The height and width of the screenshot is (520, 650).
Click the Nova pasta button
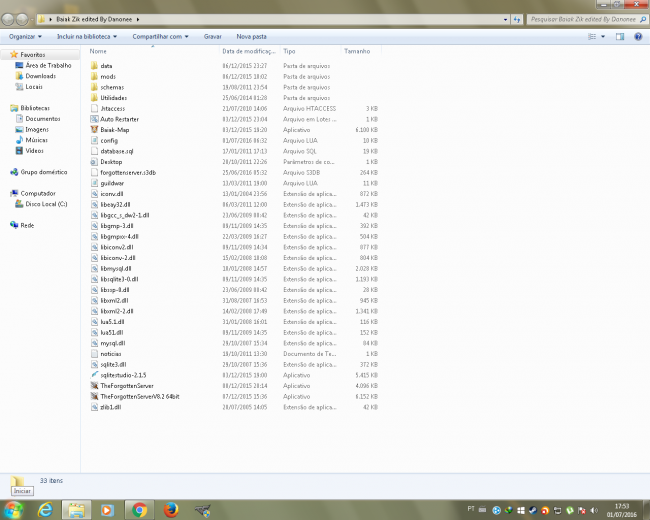coord(252,36)
